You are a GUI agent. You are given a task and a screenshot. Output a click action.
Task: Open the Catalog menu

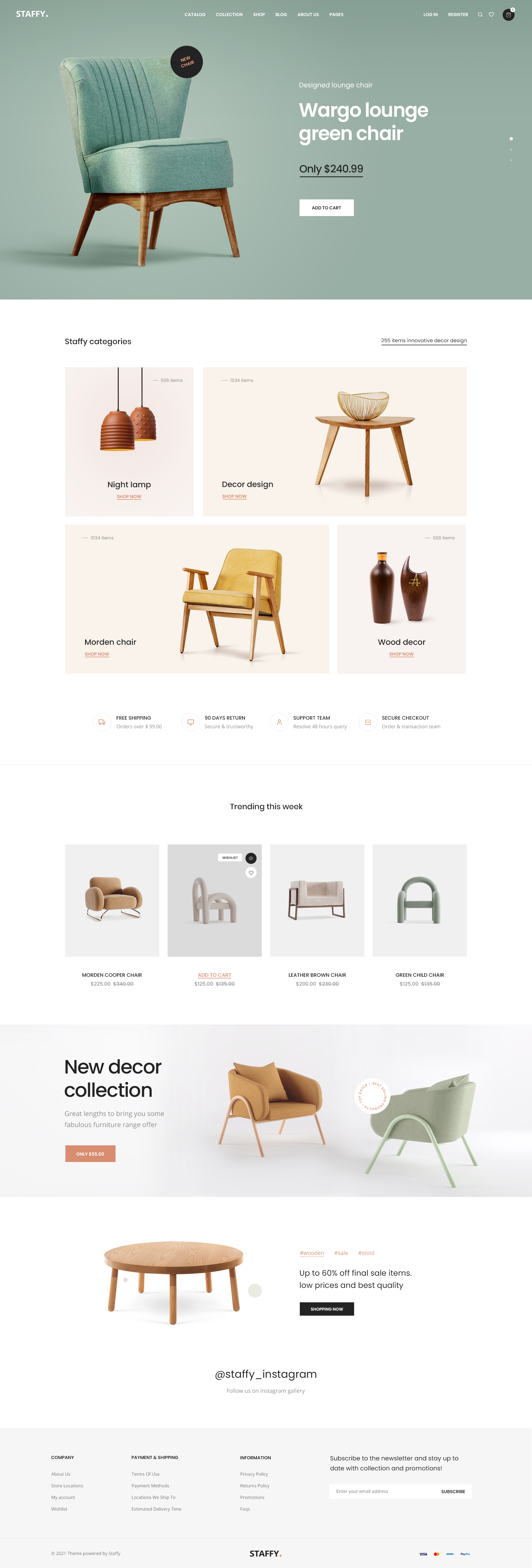[x=195, y=15]
